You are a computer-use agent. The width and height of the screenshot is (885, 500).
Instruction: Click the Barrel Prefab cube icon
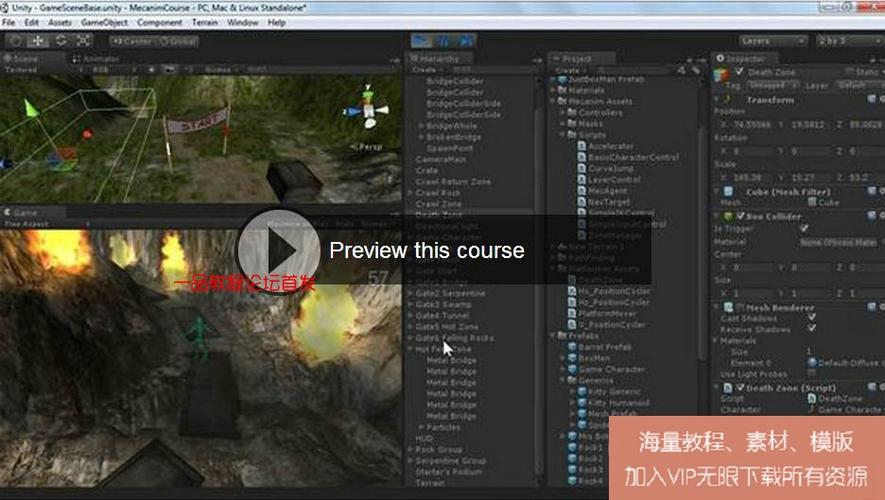(x=572, y=347)
